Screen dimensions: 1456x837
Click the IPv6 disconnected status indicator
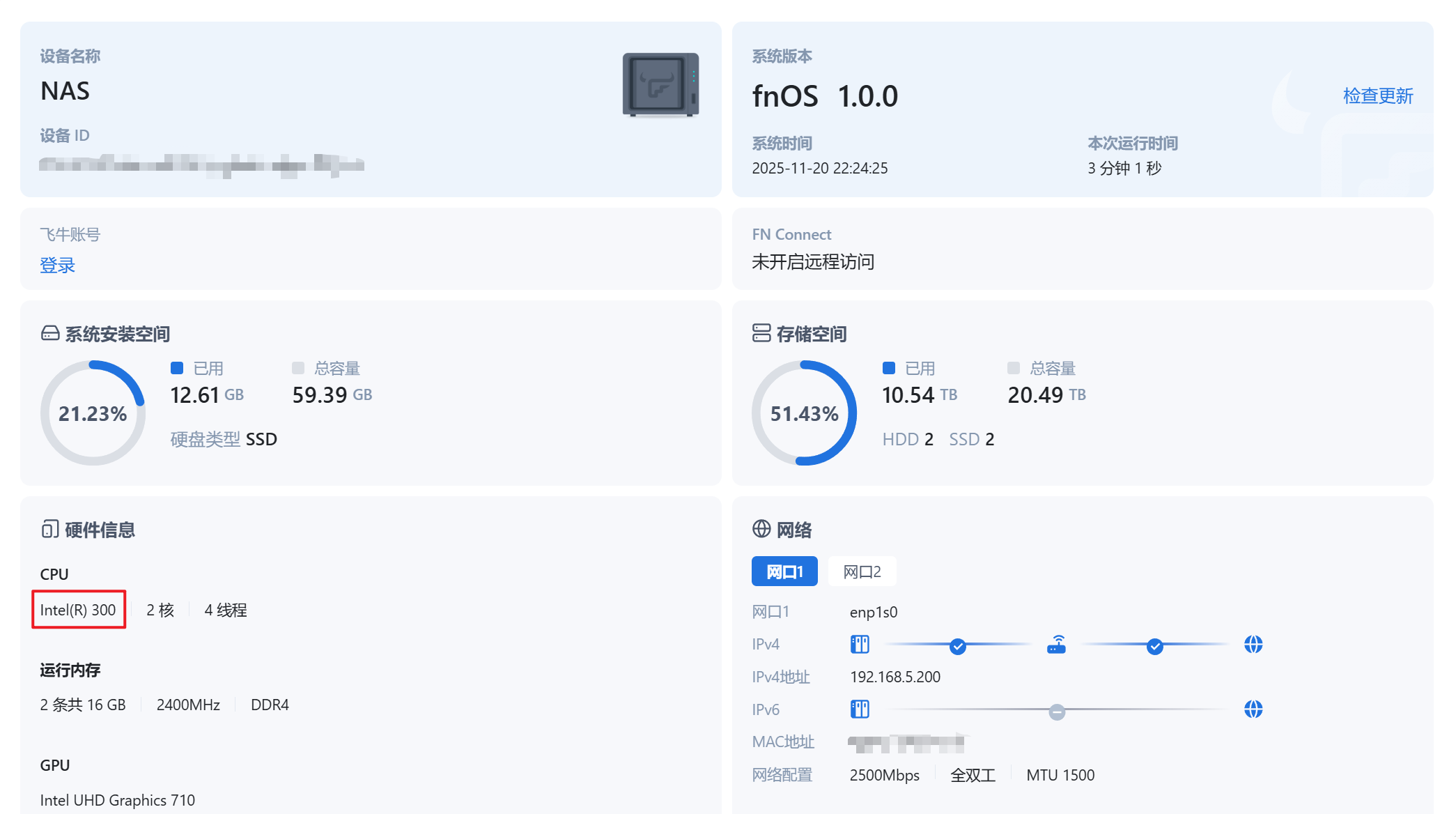coord(1057,712)
